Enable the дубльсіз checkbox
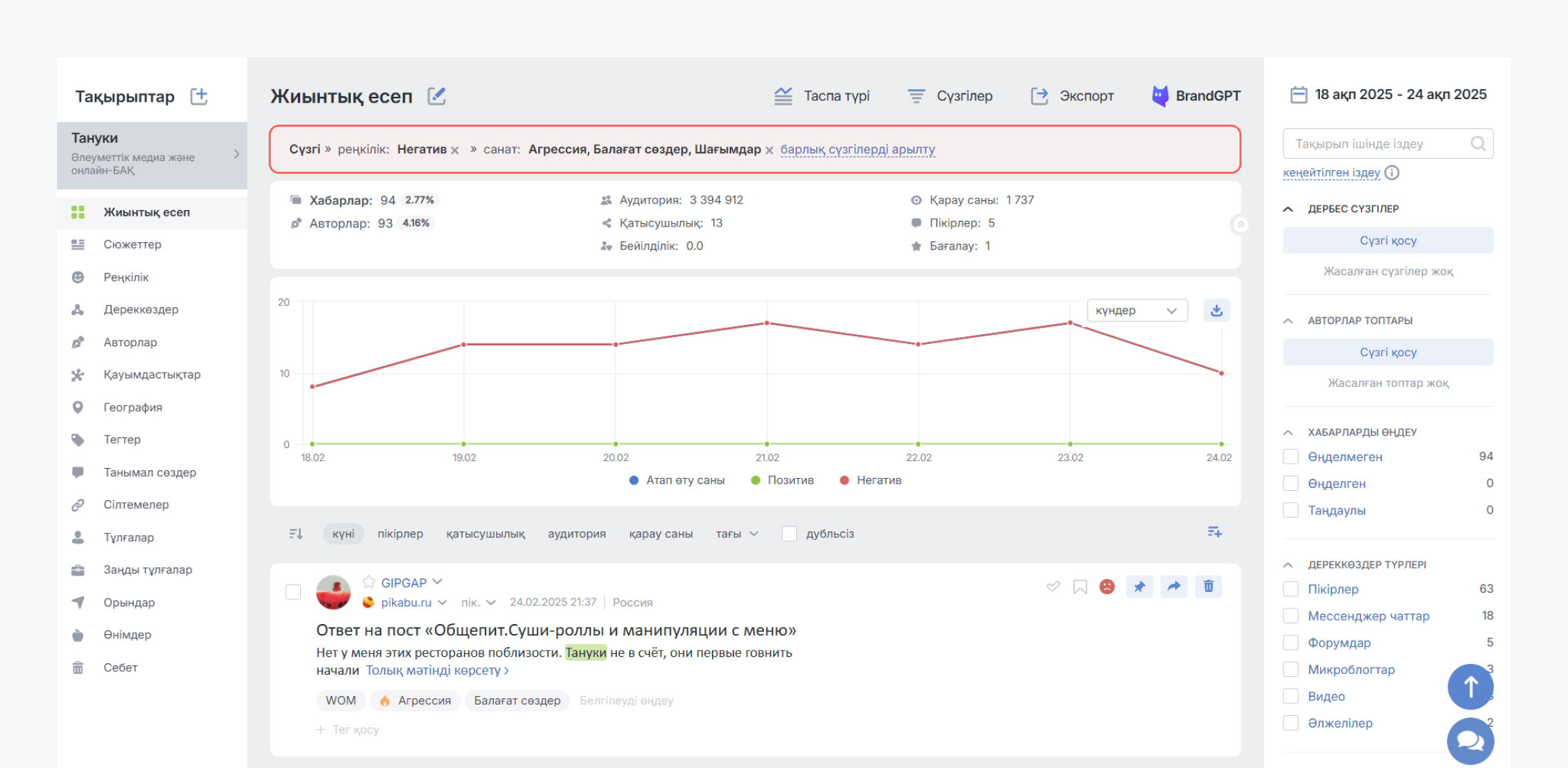This screenshot has height=768, width=1568. pos(789,534)
